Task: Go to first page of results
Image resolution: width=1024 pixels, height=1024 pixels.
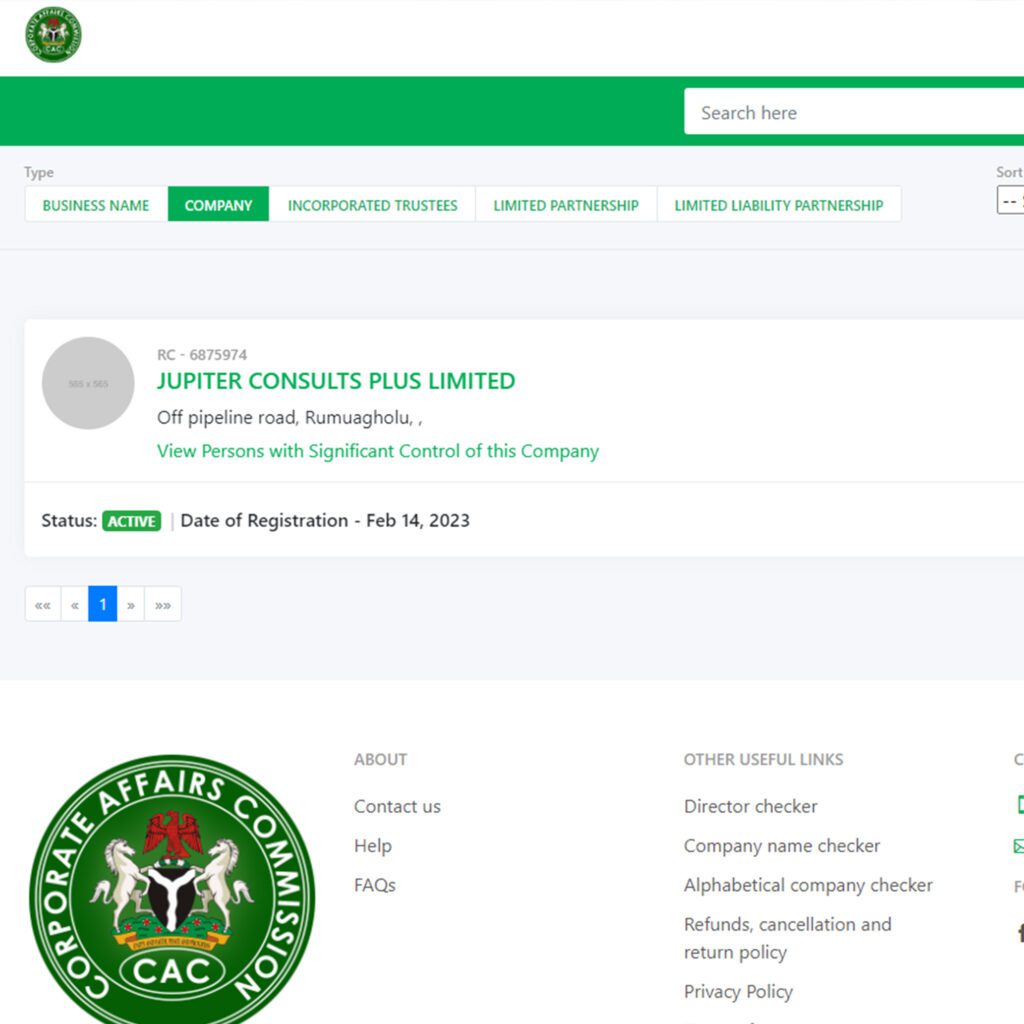Action: click(x=43, y=604)
